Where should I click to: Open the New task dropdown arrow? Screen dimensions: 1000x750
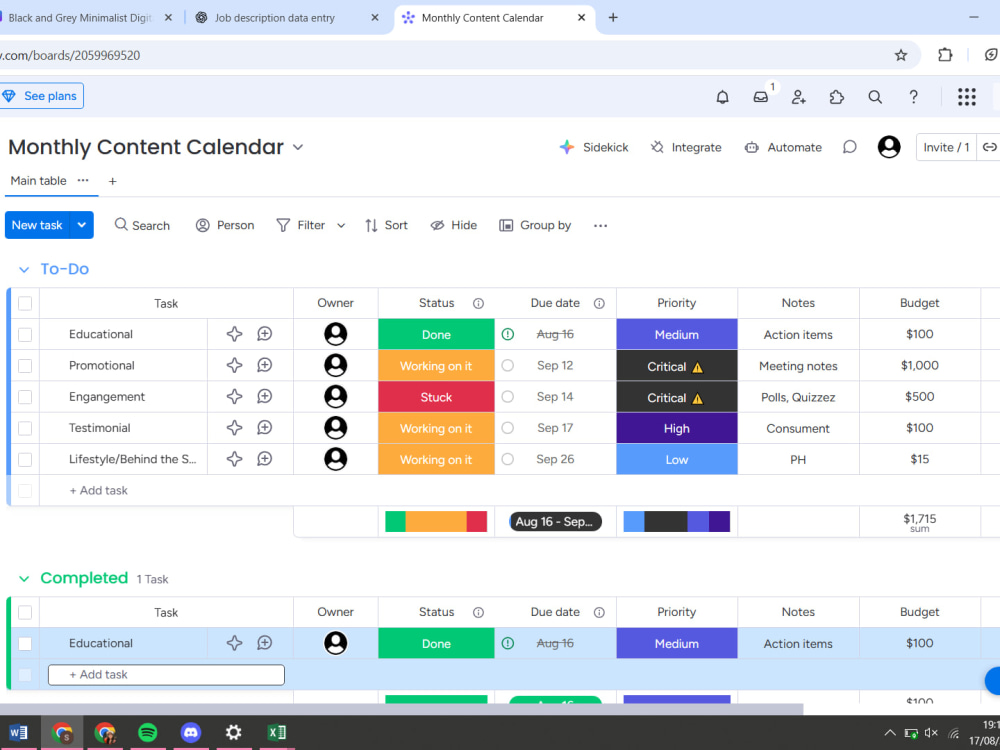tap(82, 225)
